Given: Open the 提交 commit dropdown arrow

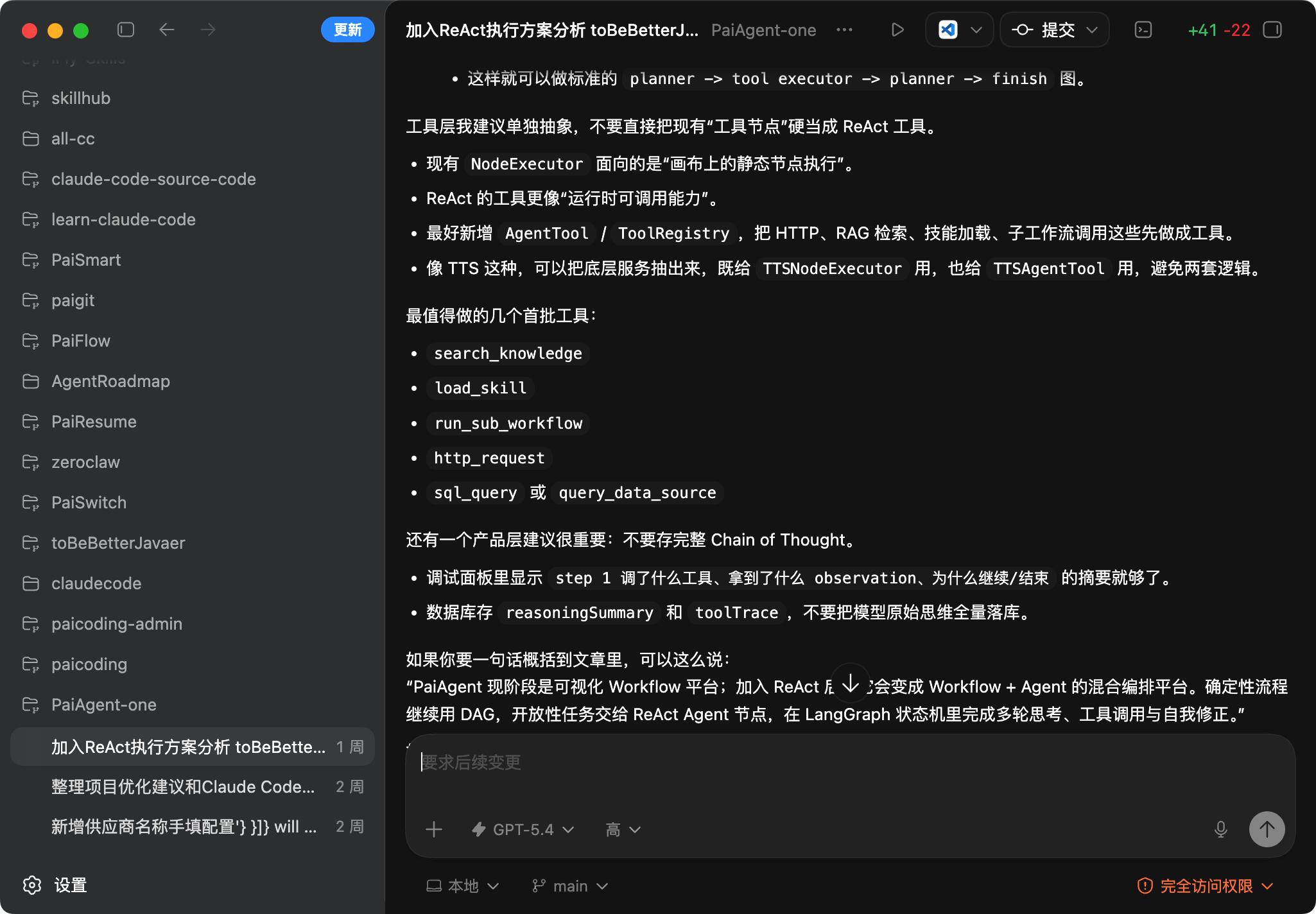Looking at the screenshot, I should (x=1092, y=30).
